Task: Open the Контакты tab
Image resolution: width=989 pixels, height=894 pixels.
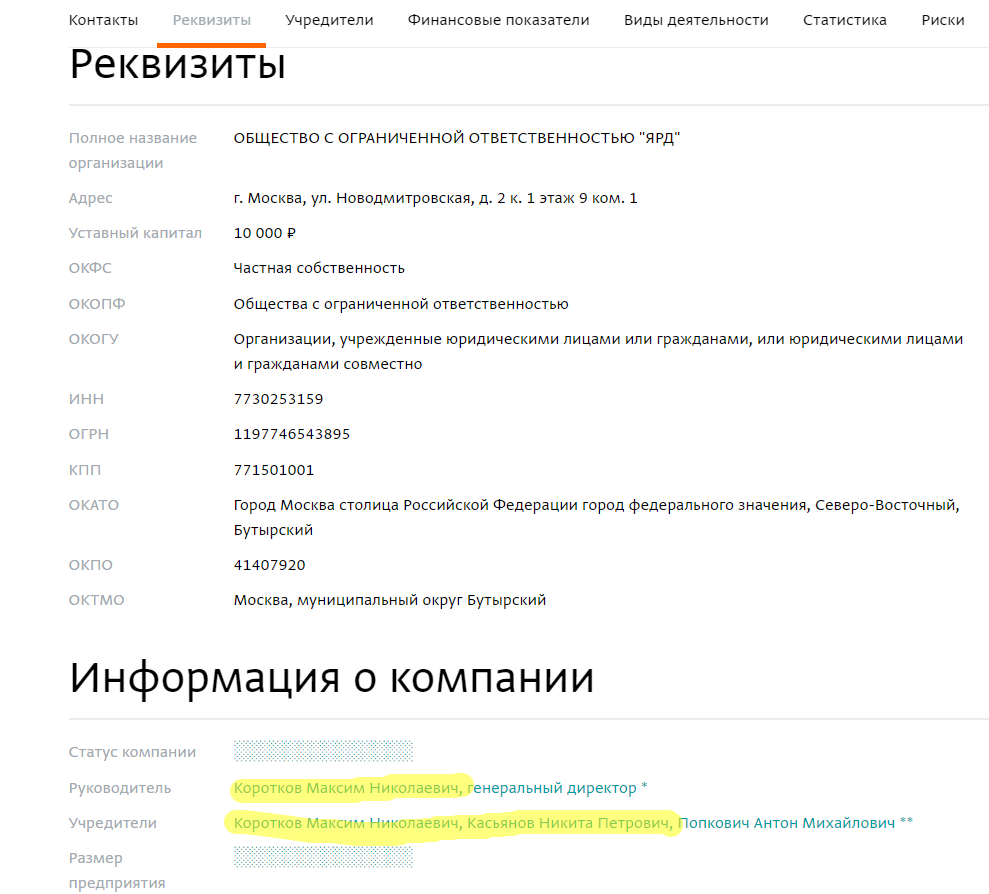Action: 103,20
